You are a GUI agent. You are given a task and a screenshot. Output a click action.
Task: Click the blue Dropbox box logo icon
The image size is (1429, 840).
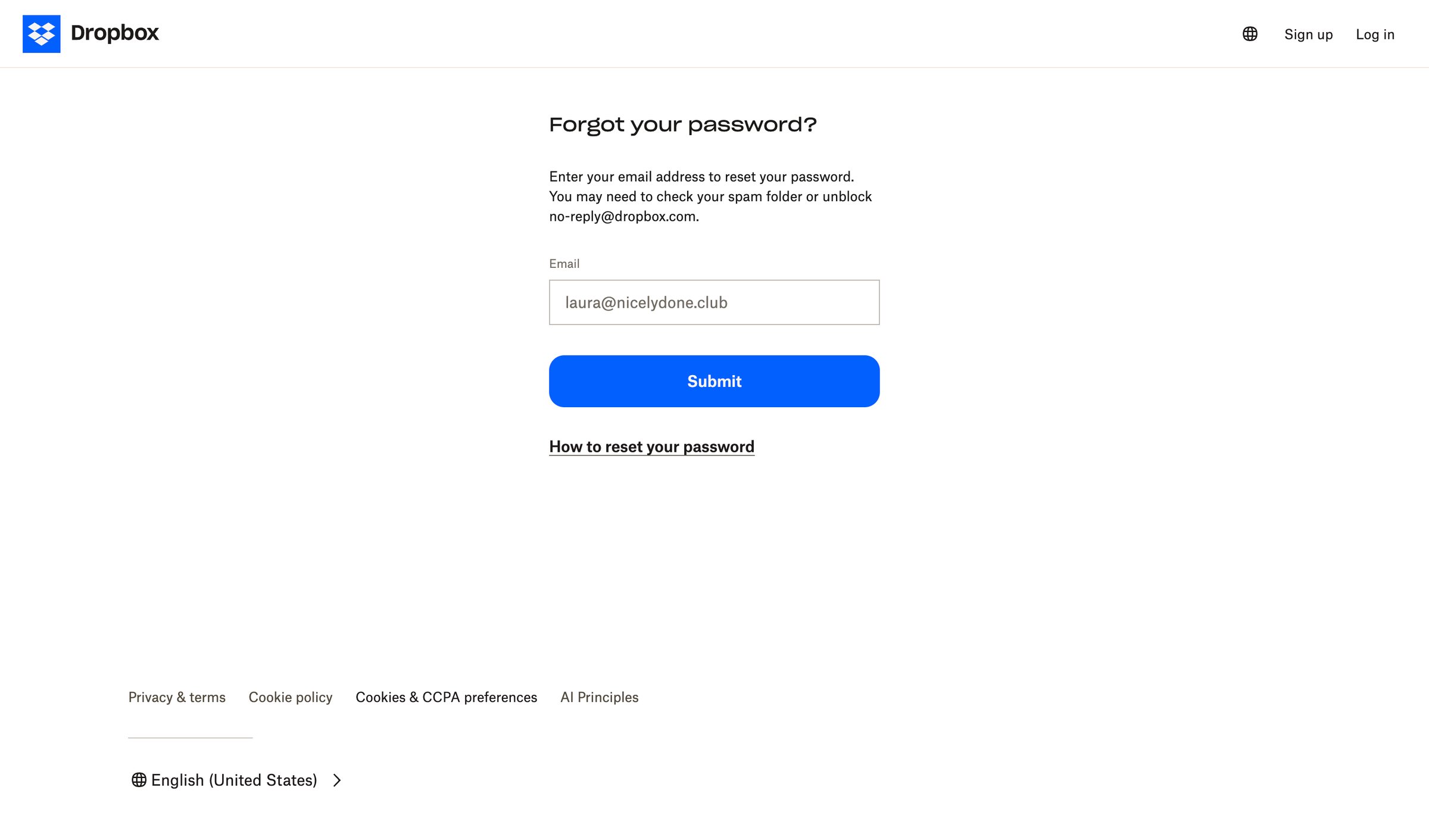pyautogui.click(x=41, y=34)
